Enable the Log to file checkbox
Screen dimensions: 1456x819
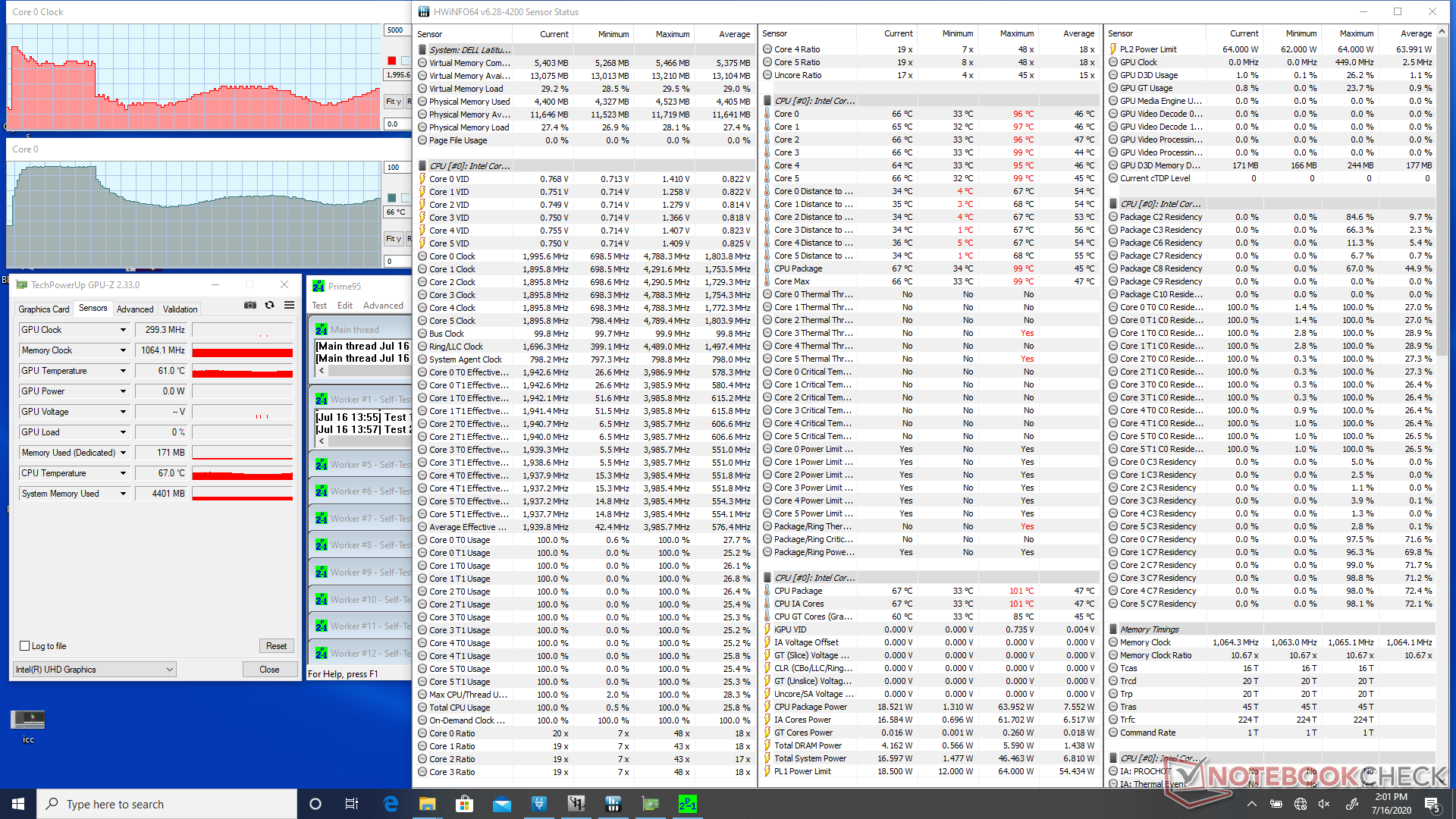(25, 646)
